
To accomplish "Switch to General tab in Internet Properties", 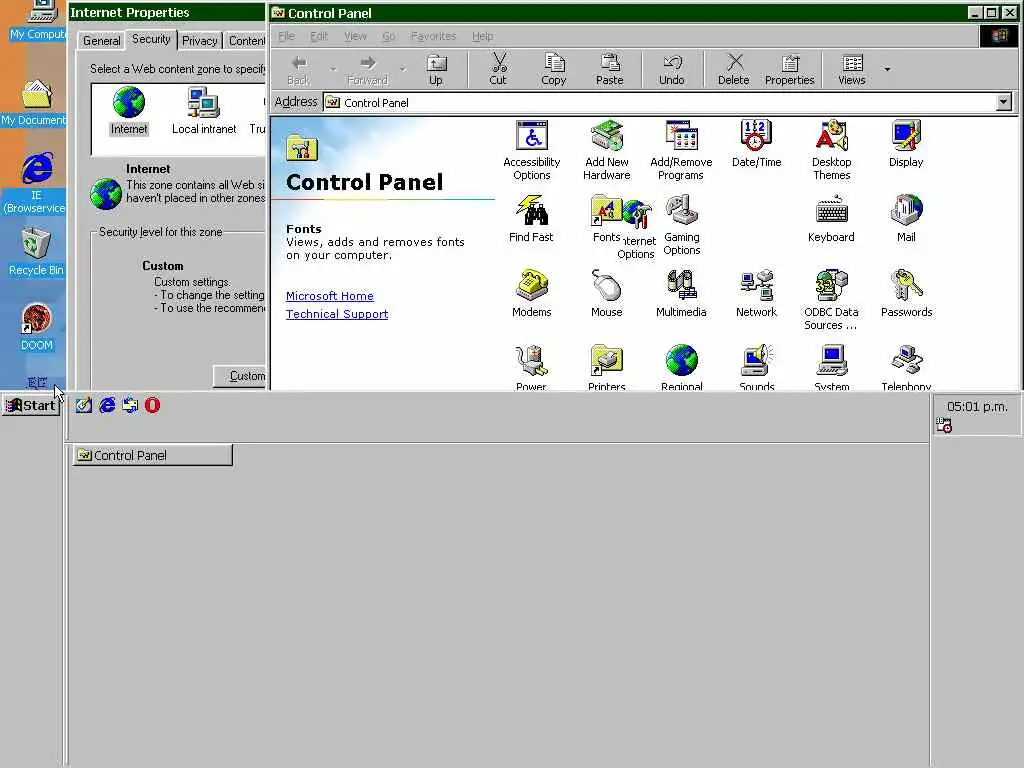I will (101, 40).
